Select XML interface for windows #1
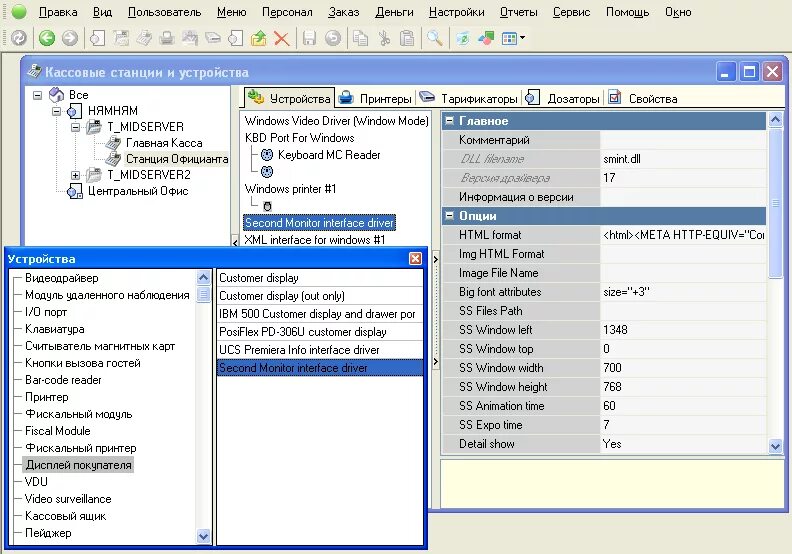Viewport: 792px width, 554px height. 315,240
